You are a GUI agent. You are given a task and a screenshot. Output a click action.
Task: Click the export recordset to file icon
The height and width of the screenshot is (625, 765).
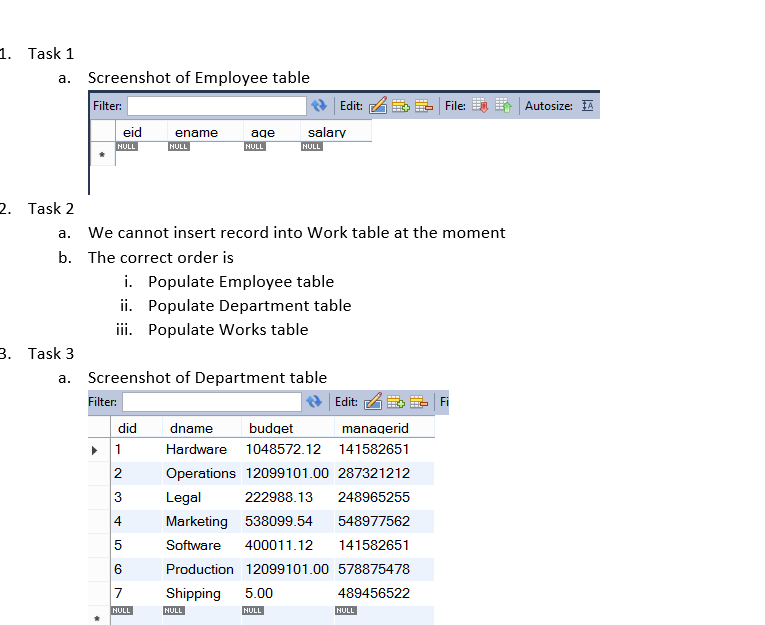point(480,106)
